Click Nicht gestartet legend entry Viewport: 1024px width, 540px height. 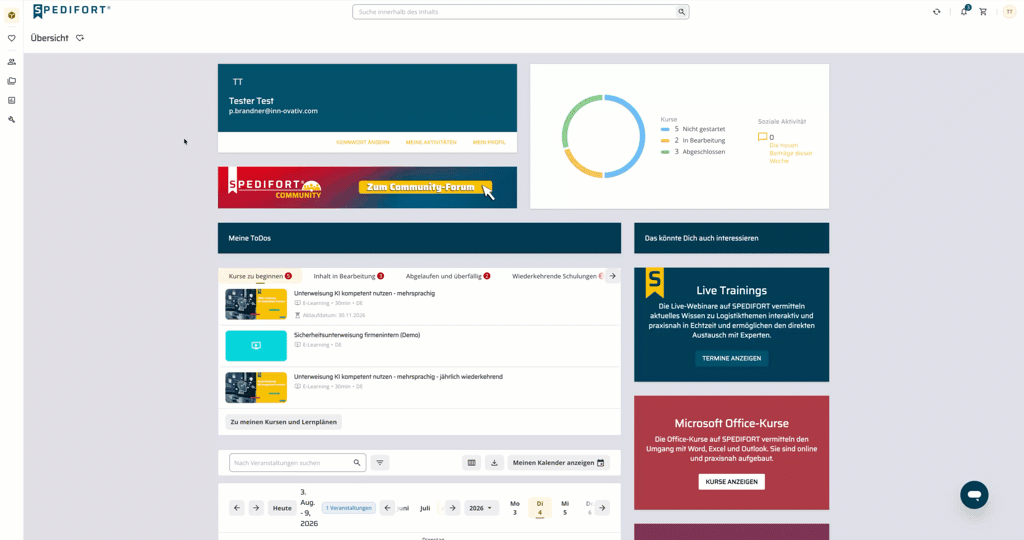pyautogui.click(x=693, y=129)
